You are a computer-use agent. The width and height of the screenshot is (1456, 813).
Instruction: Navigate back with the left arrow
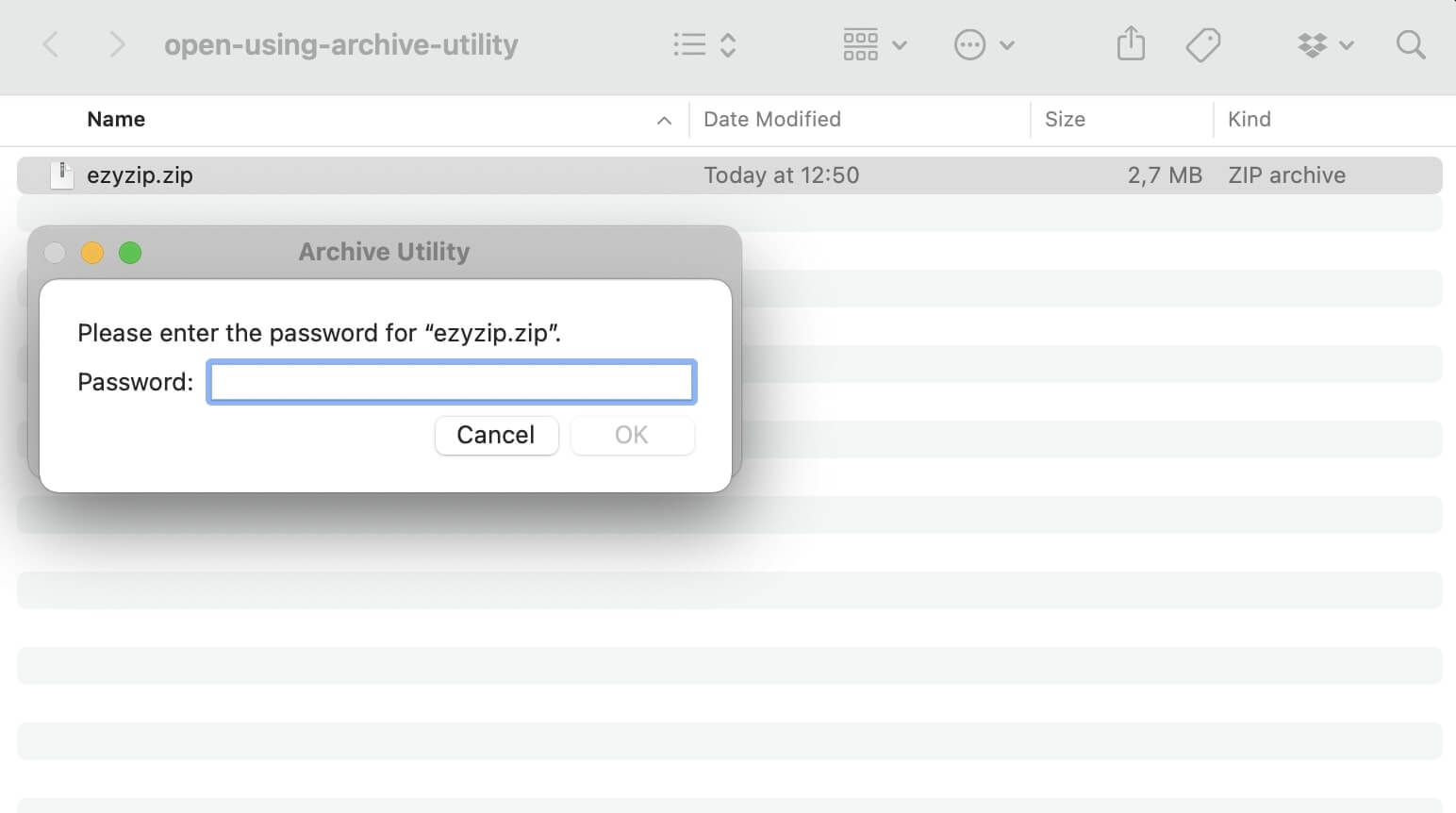pos(50,43)
